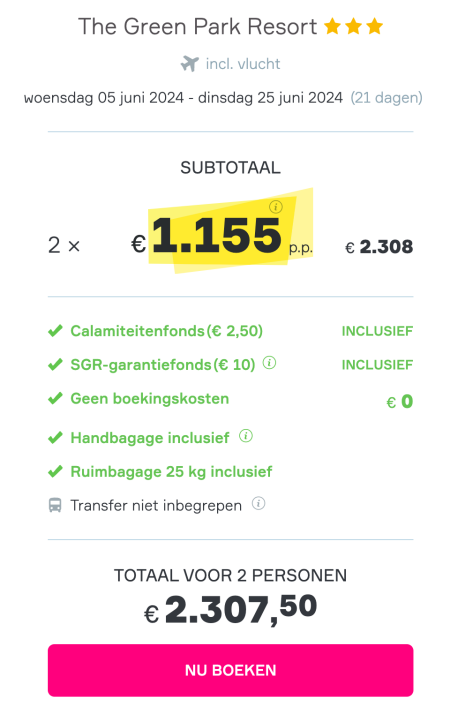Click the € 2.307,50 total price
The image size is (450, 707).
pyautogui.click(x=230, y=609)
